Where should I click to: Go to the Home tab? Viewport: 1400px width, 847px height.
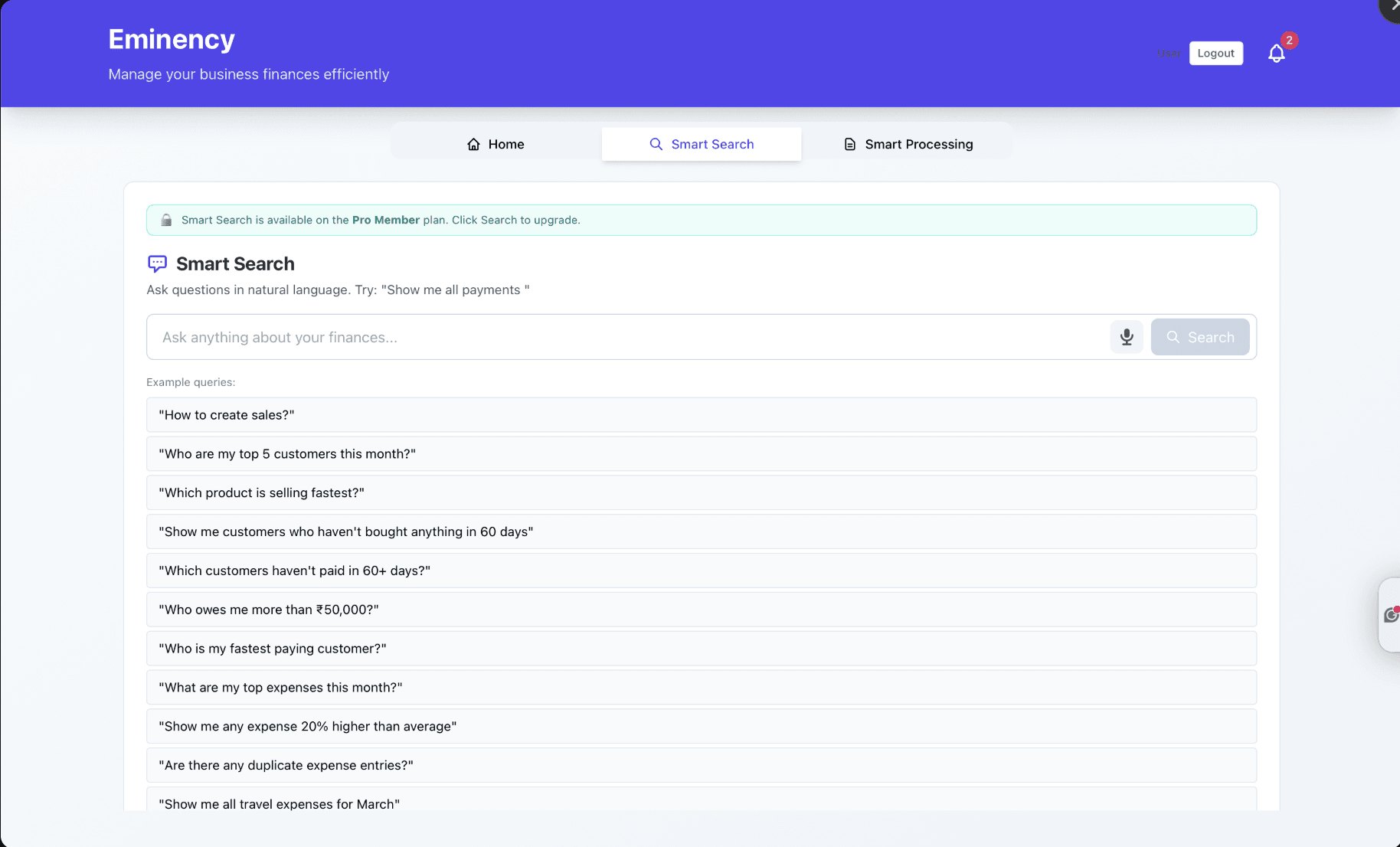point(496,144)
